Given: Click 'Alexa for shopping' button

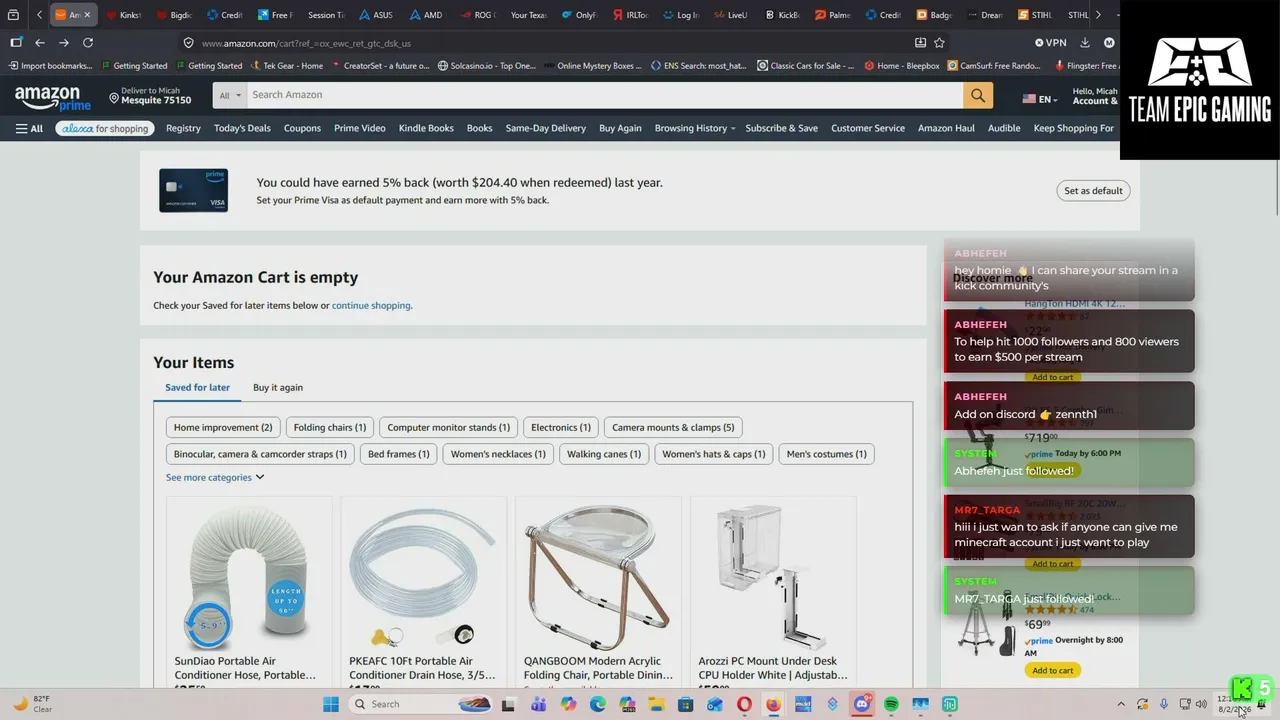Looking at the screenshot, I should point(104,128).
